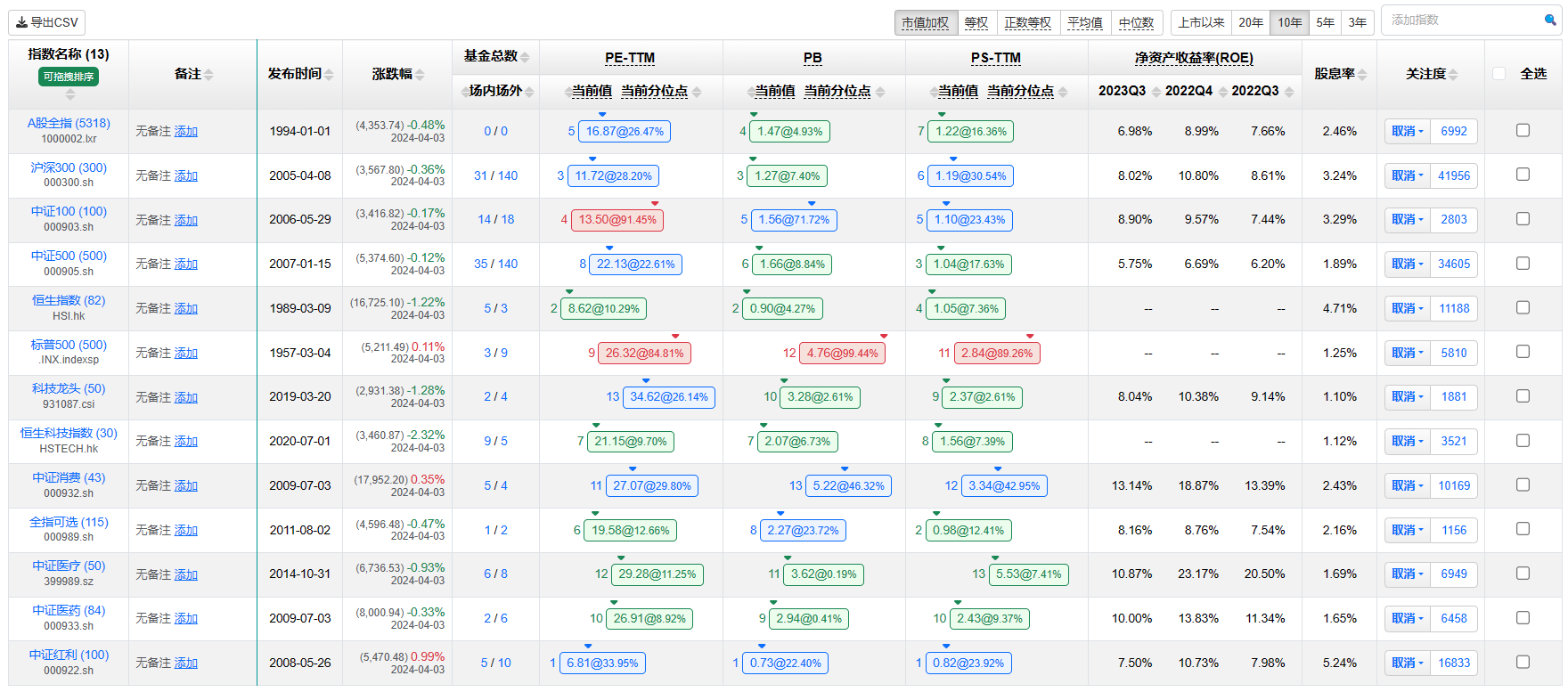Click red PB value 4.76@99.44%
This screenshot has width=1568, height=692.
pos(842,353)
